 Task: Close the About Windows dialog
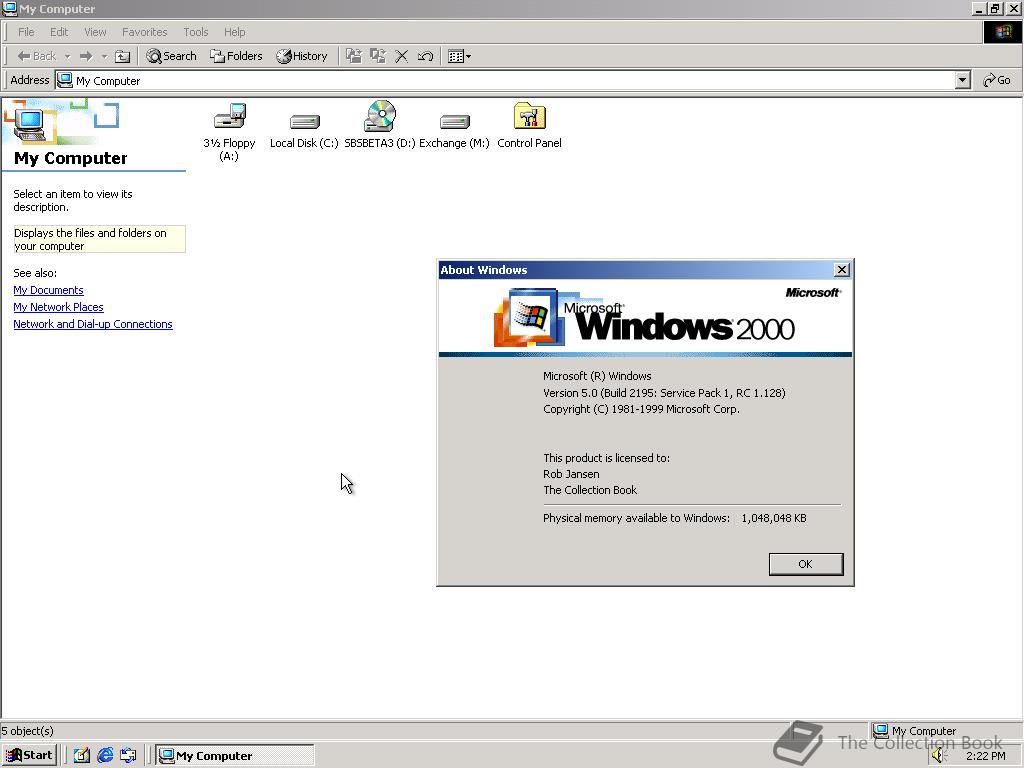842,270
